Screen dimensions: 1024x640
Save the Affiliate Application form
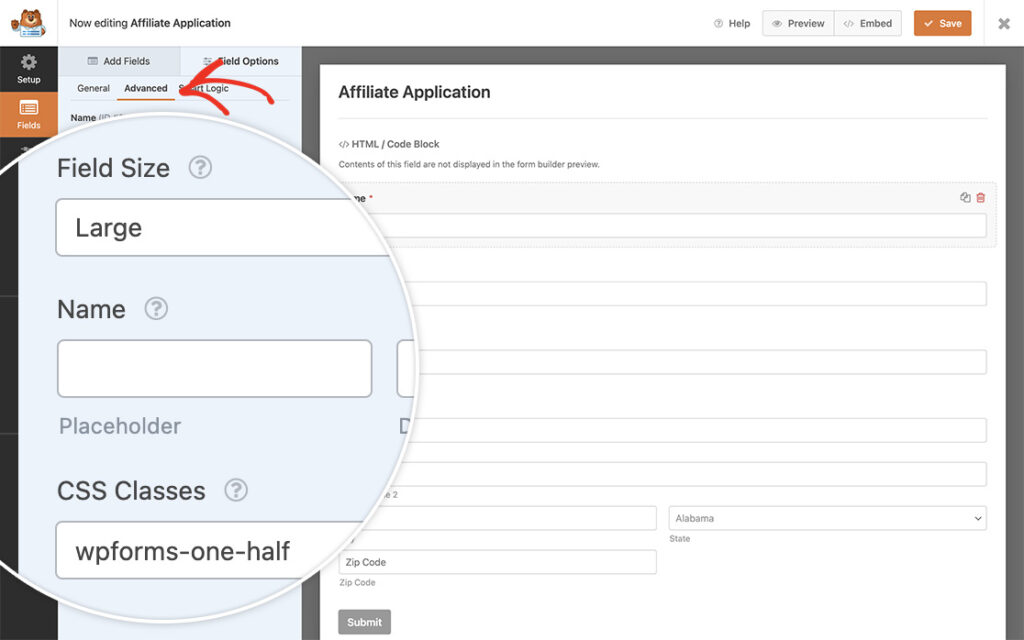pos(942,22)
